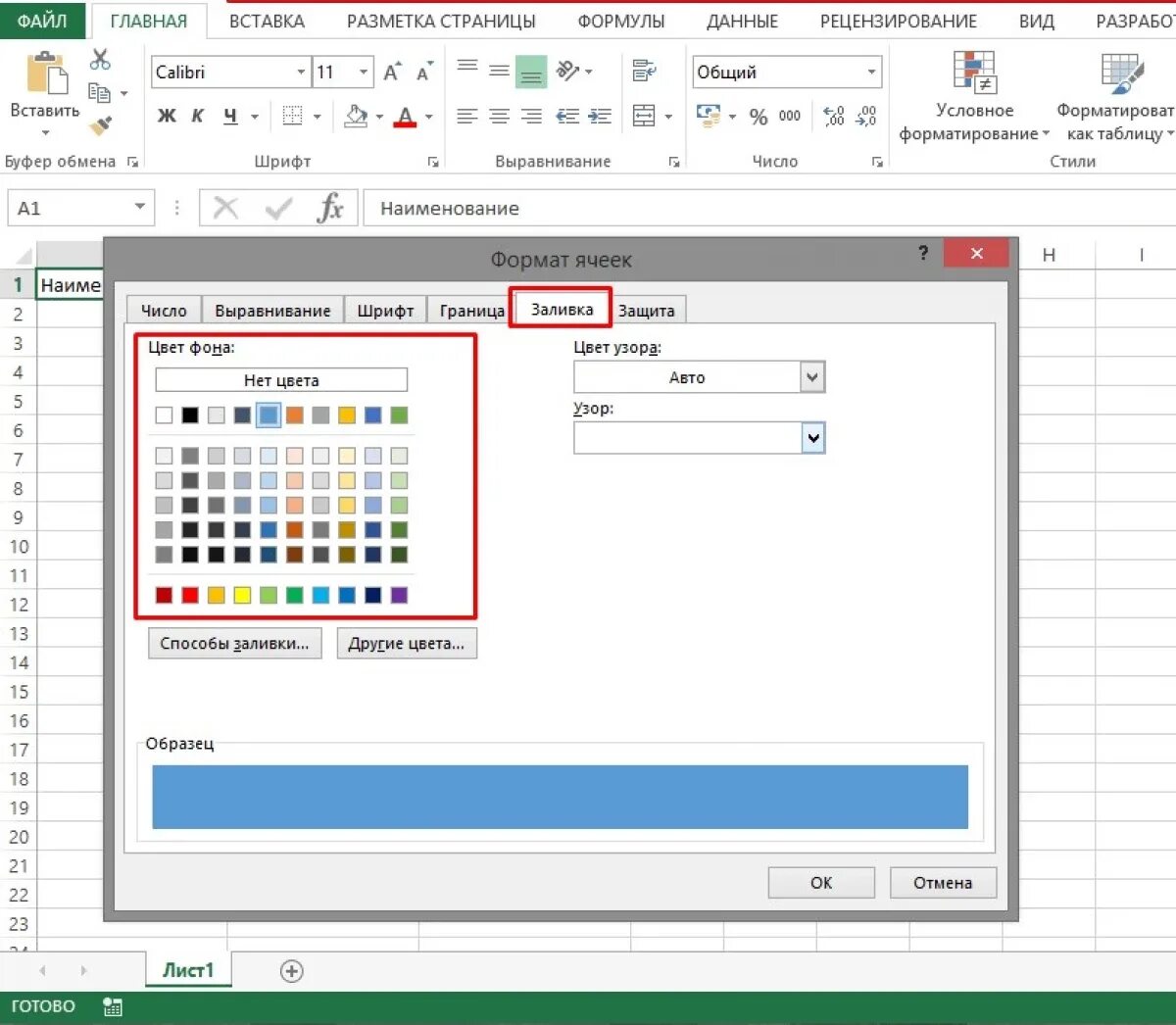Click the font color A icon

[x=406, y=117]
